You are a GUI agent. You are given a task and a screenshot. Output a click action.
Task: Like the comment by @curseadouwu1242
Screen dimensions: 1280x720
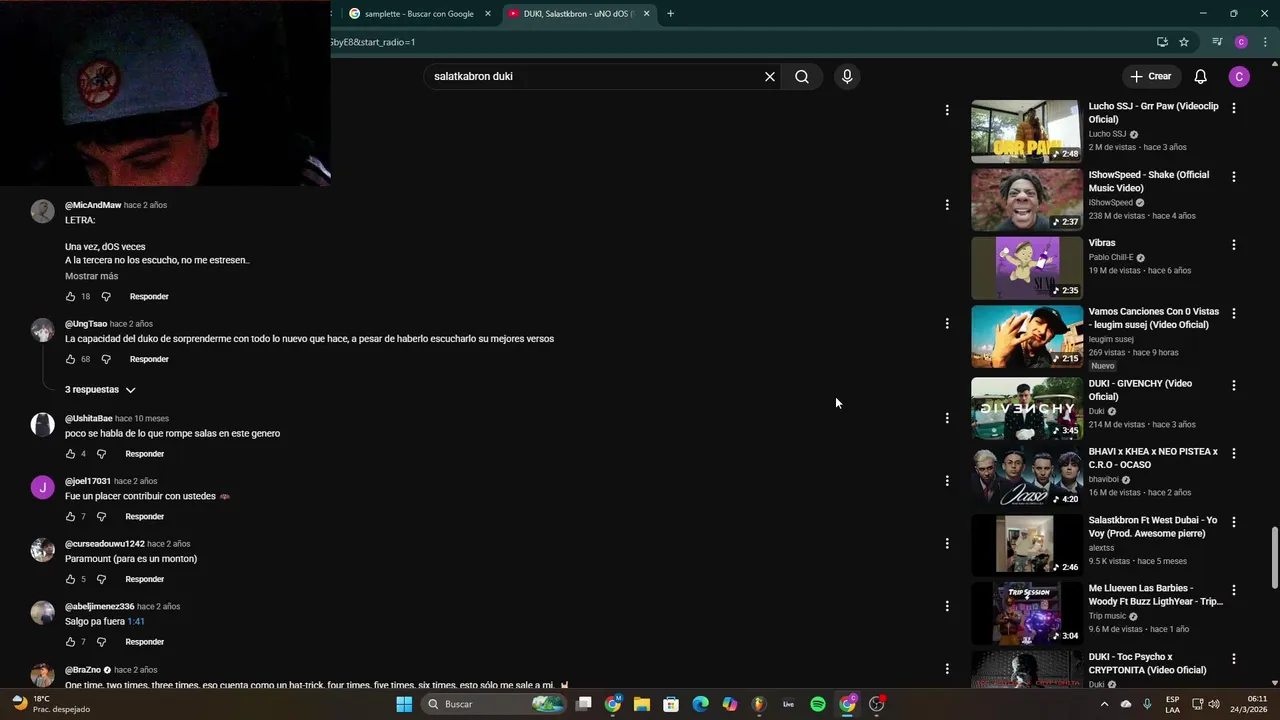(x=70, y=579)
